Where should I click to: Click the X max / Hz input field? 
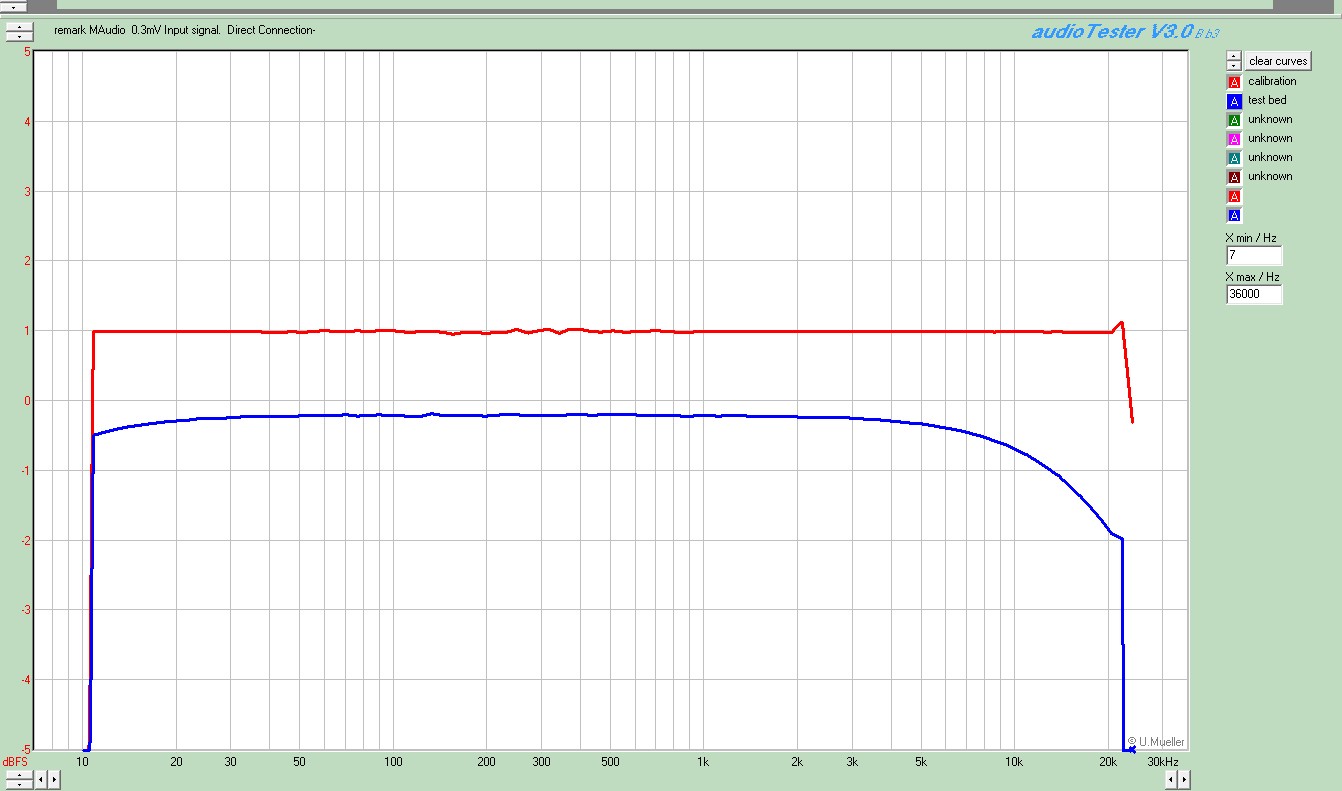point(1254,295)
